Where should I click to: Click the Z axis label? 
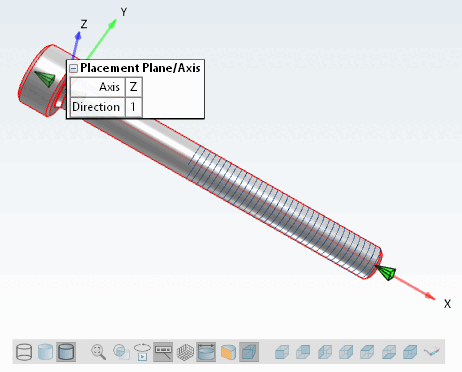pos(84,24)
